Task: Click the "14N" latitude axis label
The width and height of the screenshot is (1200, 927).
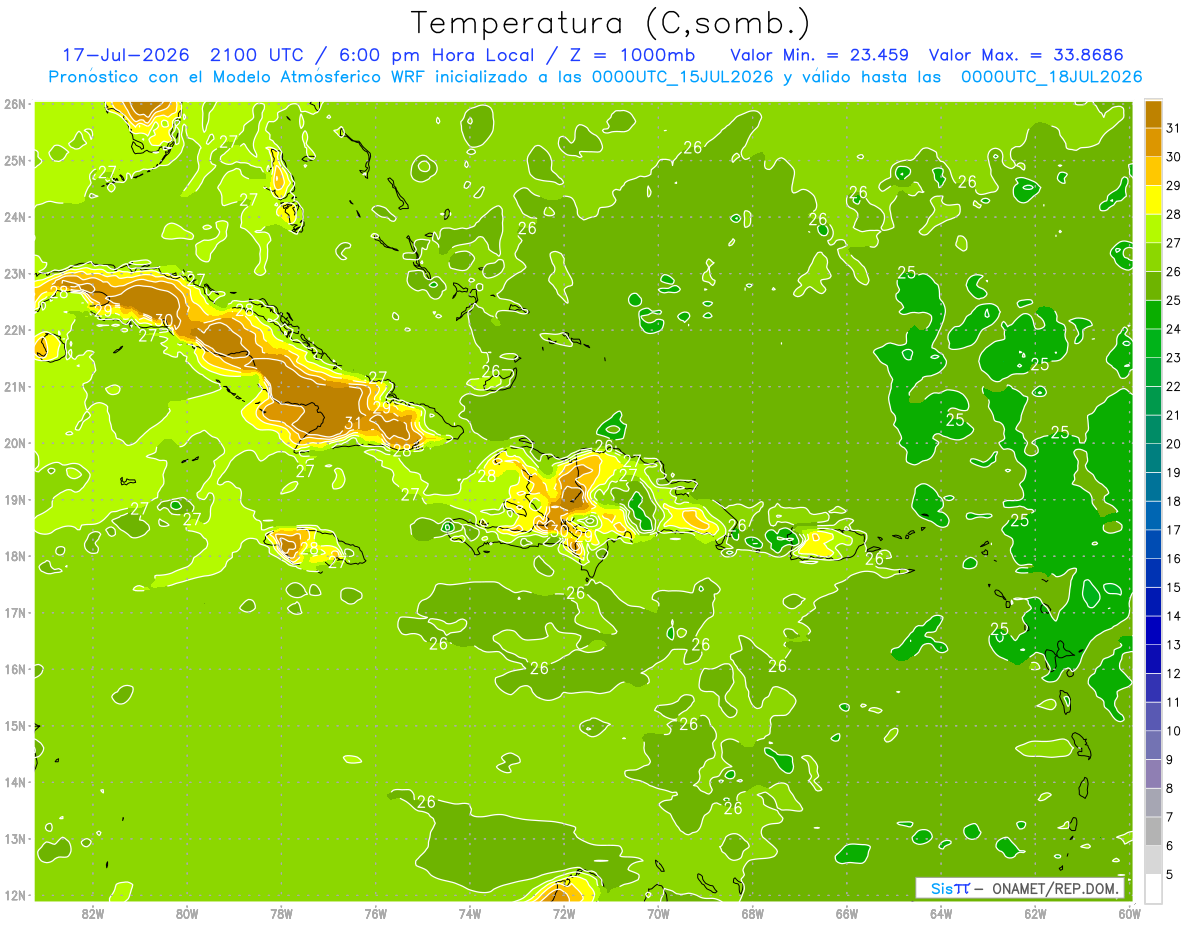Action: [x=15, y=782]
